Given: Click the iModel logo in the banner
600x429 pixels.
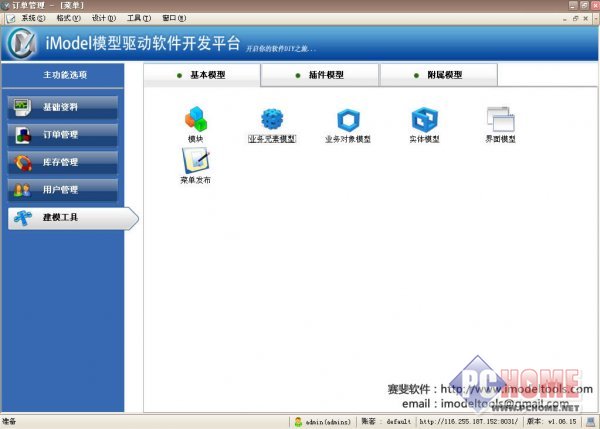Looking at the screenshot, I should click(x=22, y=44).
